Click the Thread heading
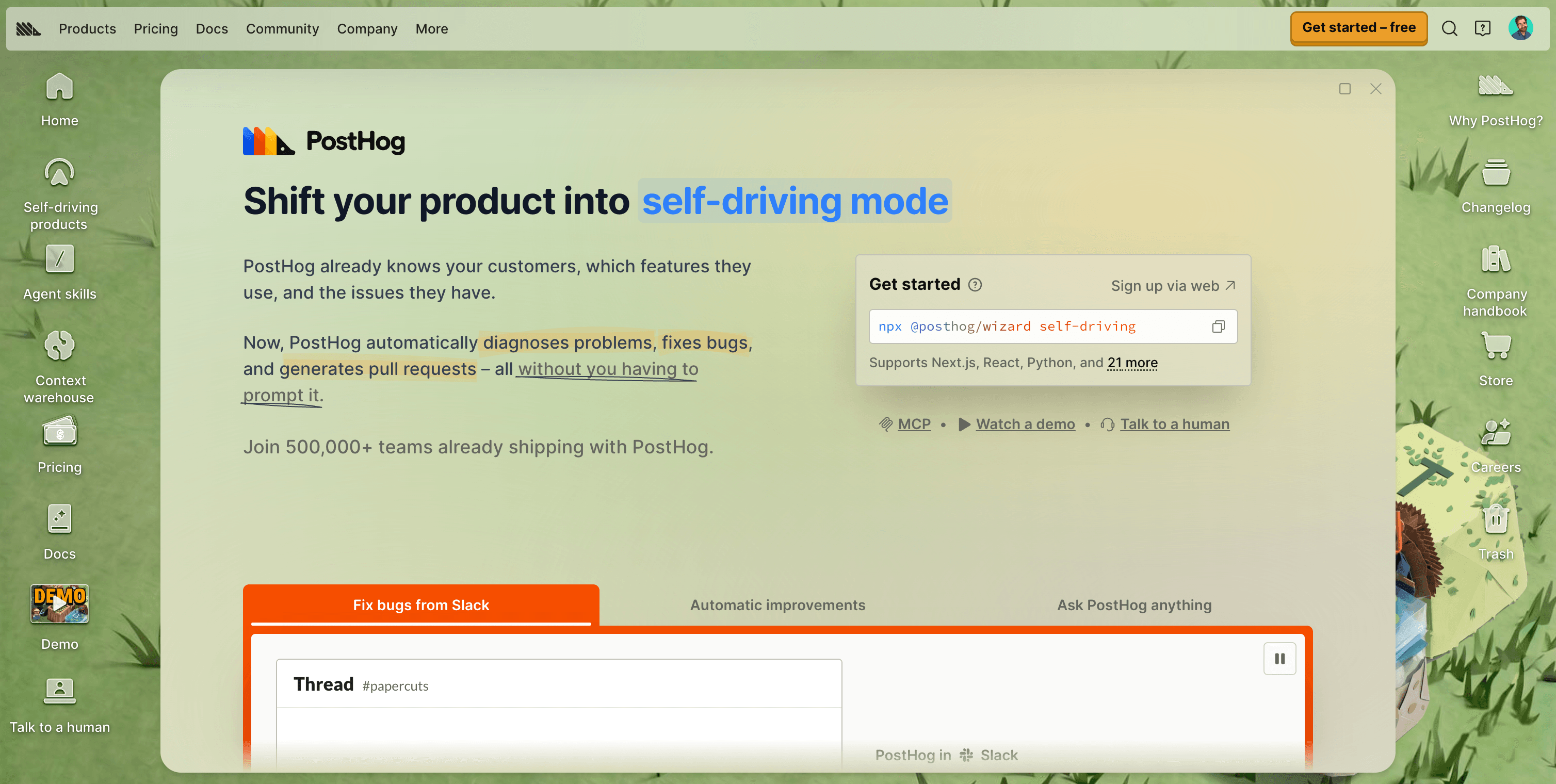 point(323,684)
